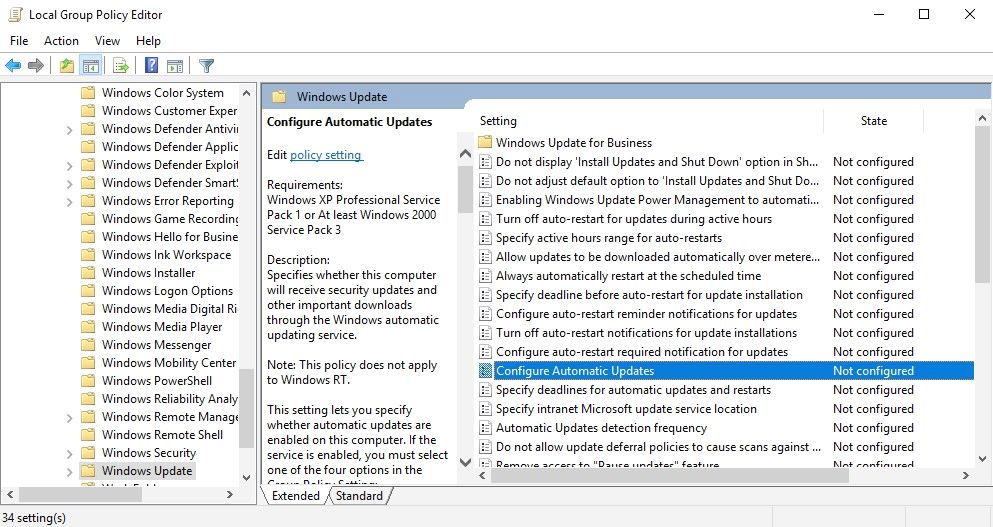The image size is (993, 527).
Task: Open the Help menu
Action: click(x=148, y=41)
